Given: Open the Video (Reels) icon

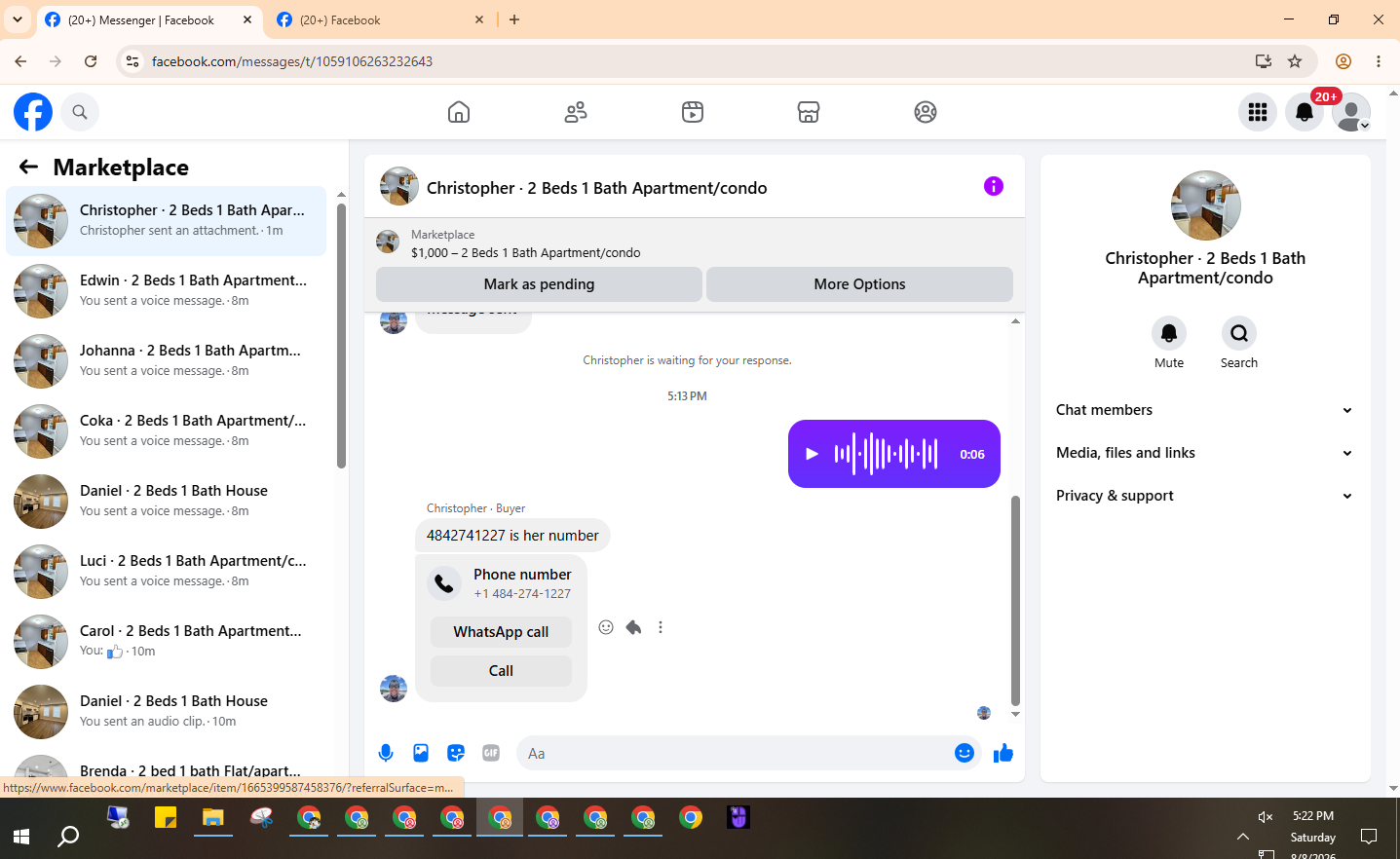Looking at the screenshot, I should [x=693, y=112].
